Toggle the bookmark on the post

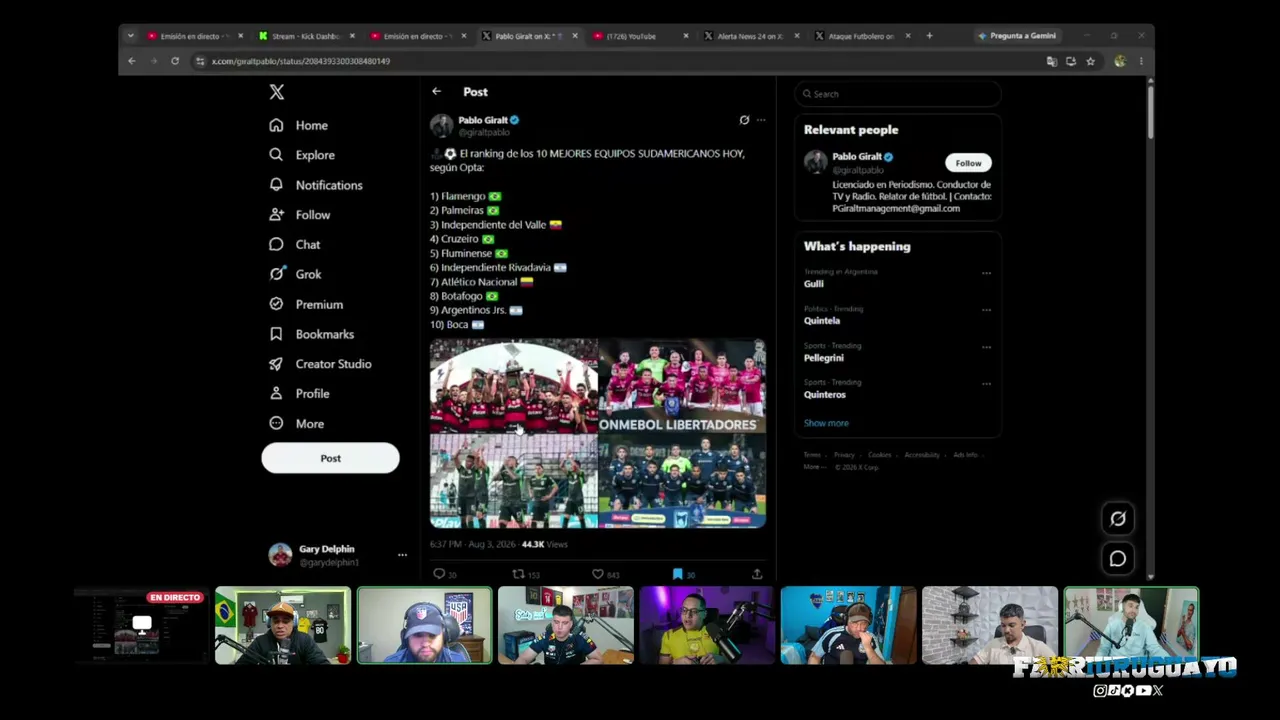(x=677, y=574)
